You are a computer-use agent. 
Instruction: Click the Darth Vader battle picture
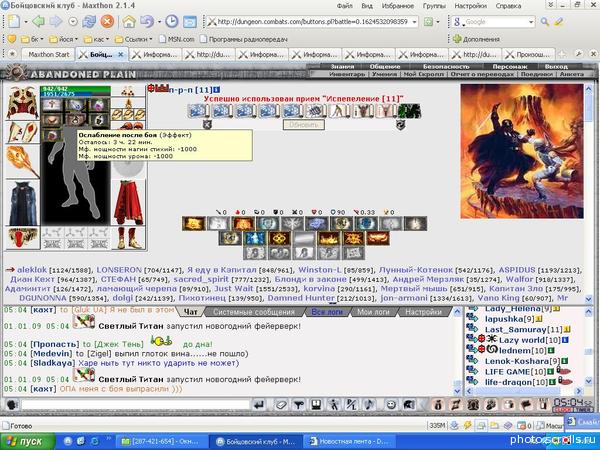coord(522,152)
